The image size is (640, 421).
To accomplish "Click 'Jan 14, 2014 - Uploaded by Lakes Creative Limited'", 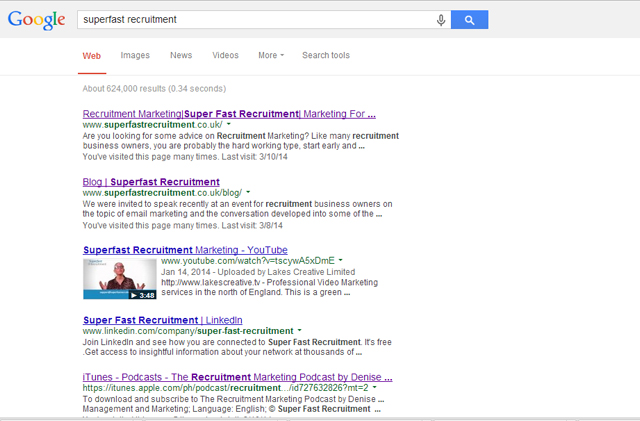I will pyautogui.click(x=258, y=272).
